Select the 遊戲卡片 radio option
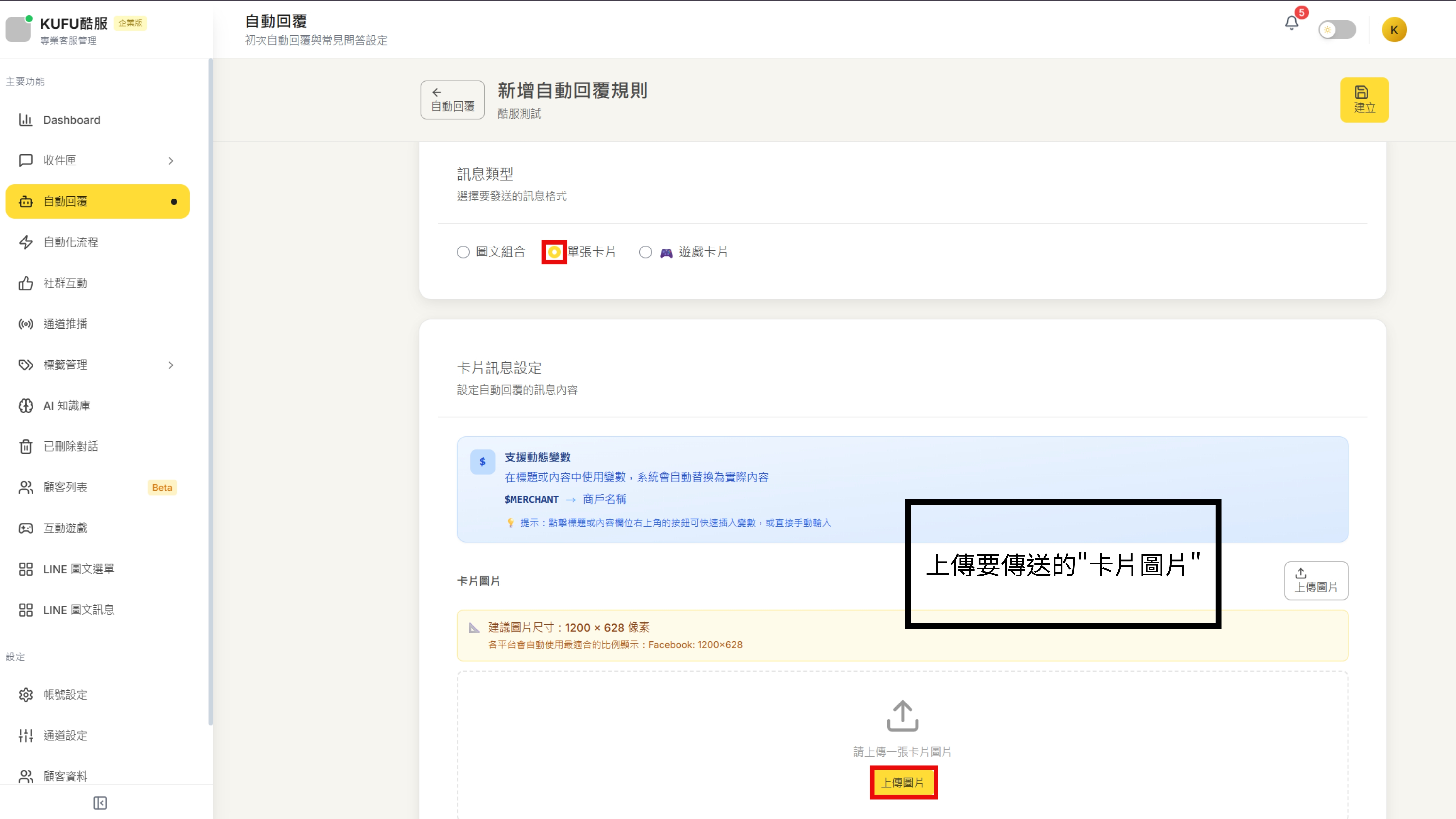Screen dimensions: 1456x819 click(645, 252)
